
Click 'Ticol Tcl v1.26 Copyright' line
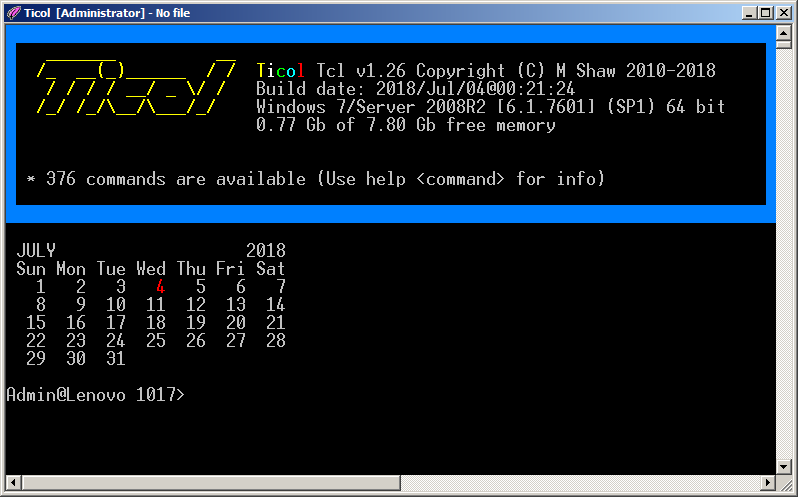click(486, 71)
